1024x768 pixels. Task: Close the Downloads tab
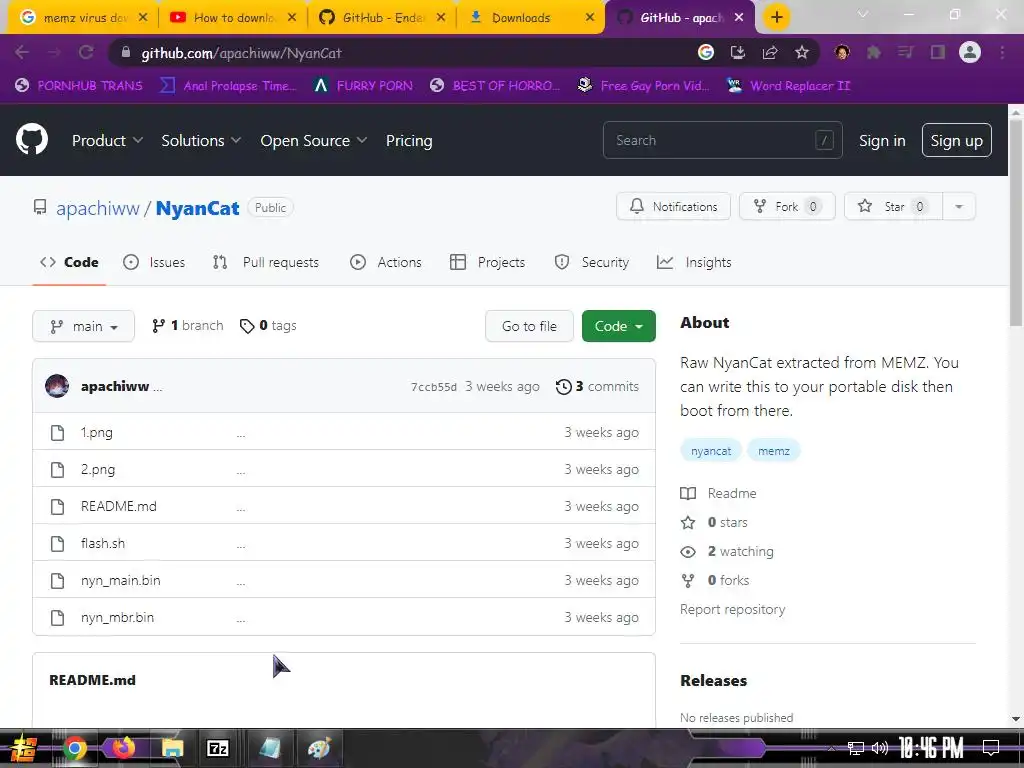(x=590, y=18)
